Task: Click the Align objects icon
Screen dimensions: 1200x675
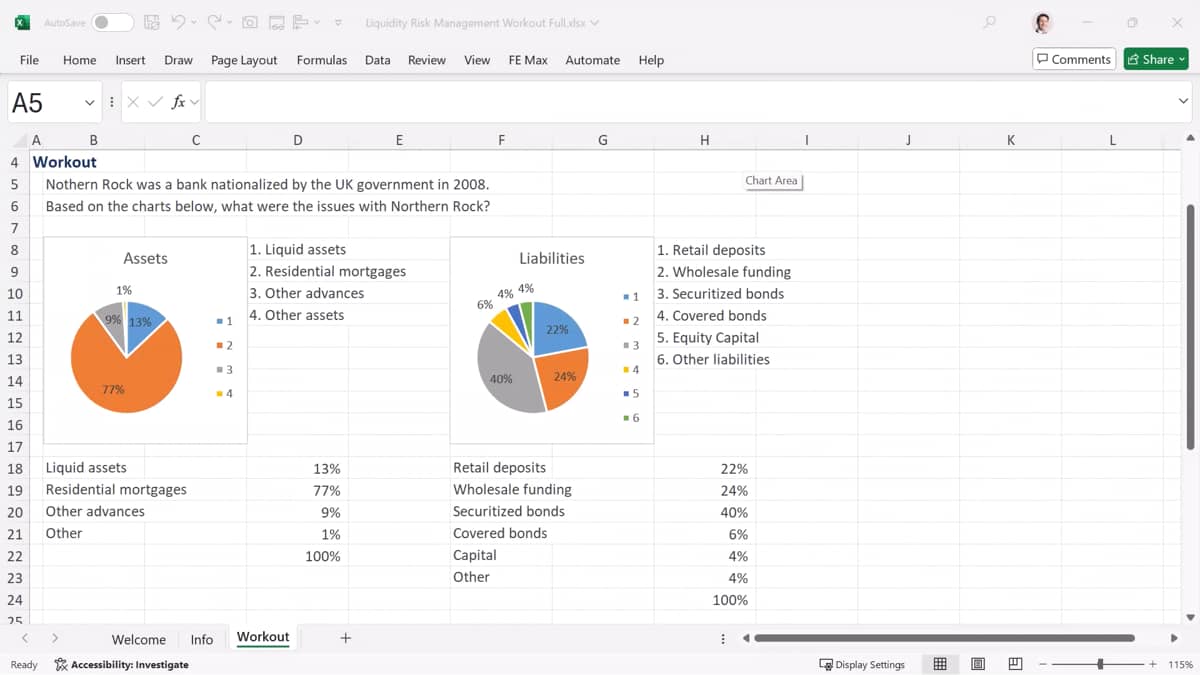Action: coord(301,22)
